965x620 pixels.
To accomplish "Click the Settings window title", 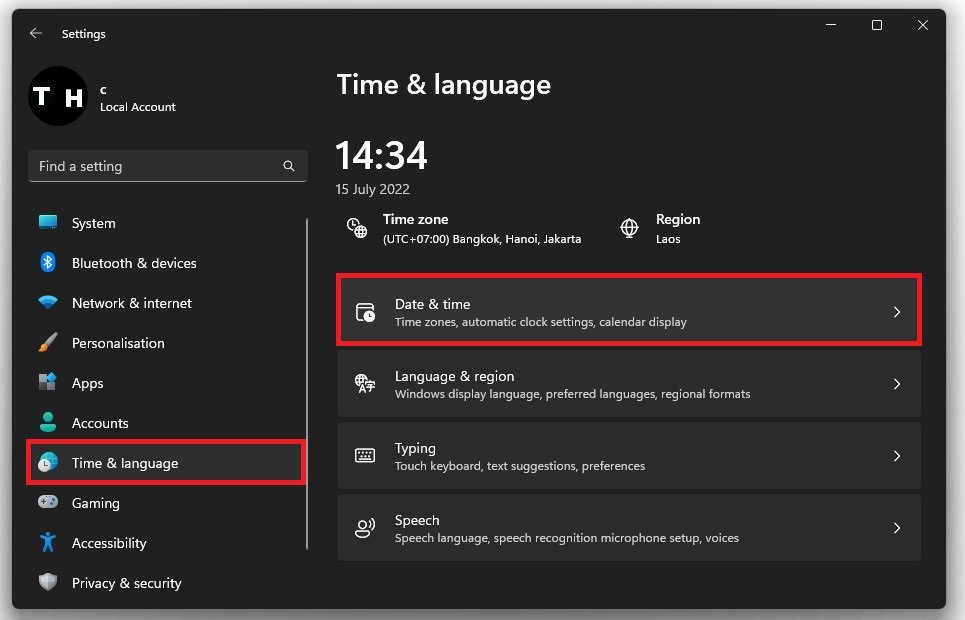I will [84, 34].
